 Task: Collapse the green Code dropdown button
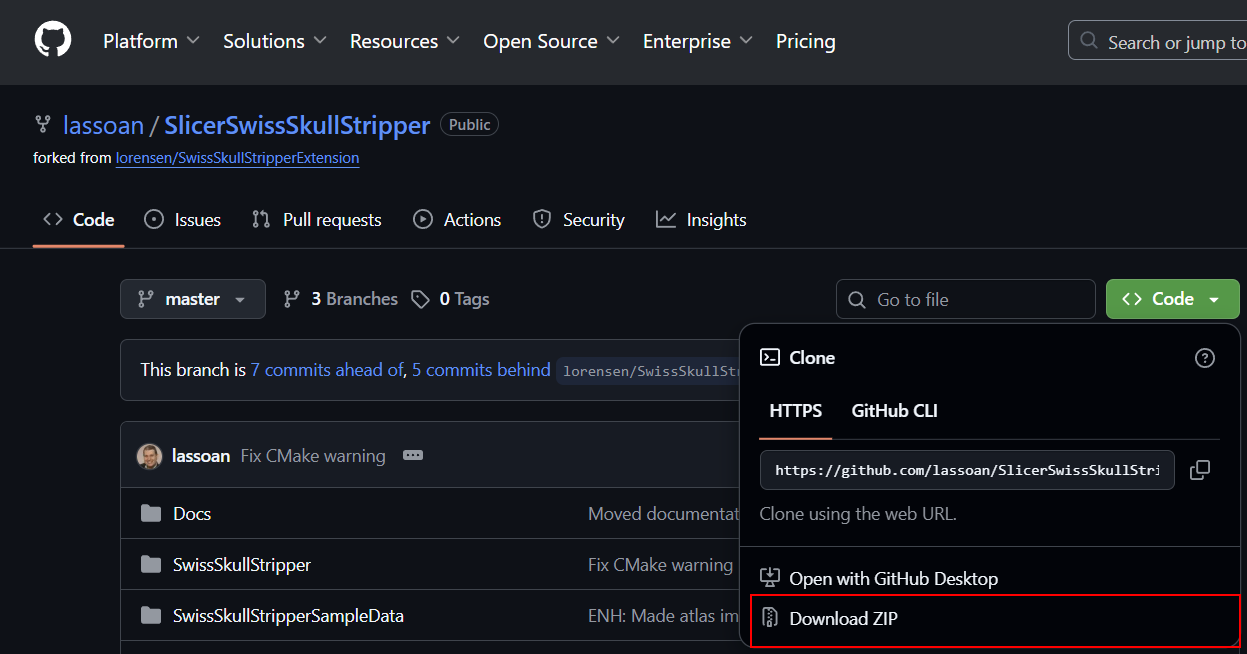(x=1172, y=299)
